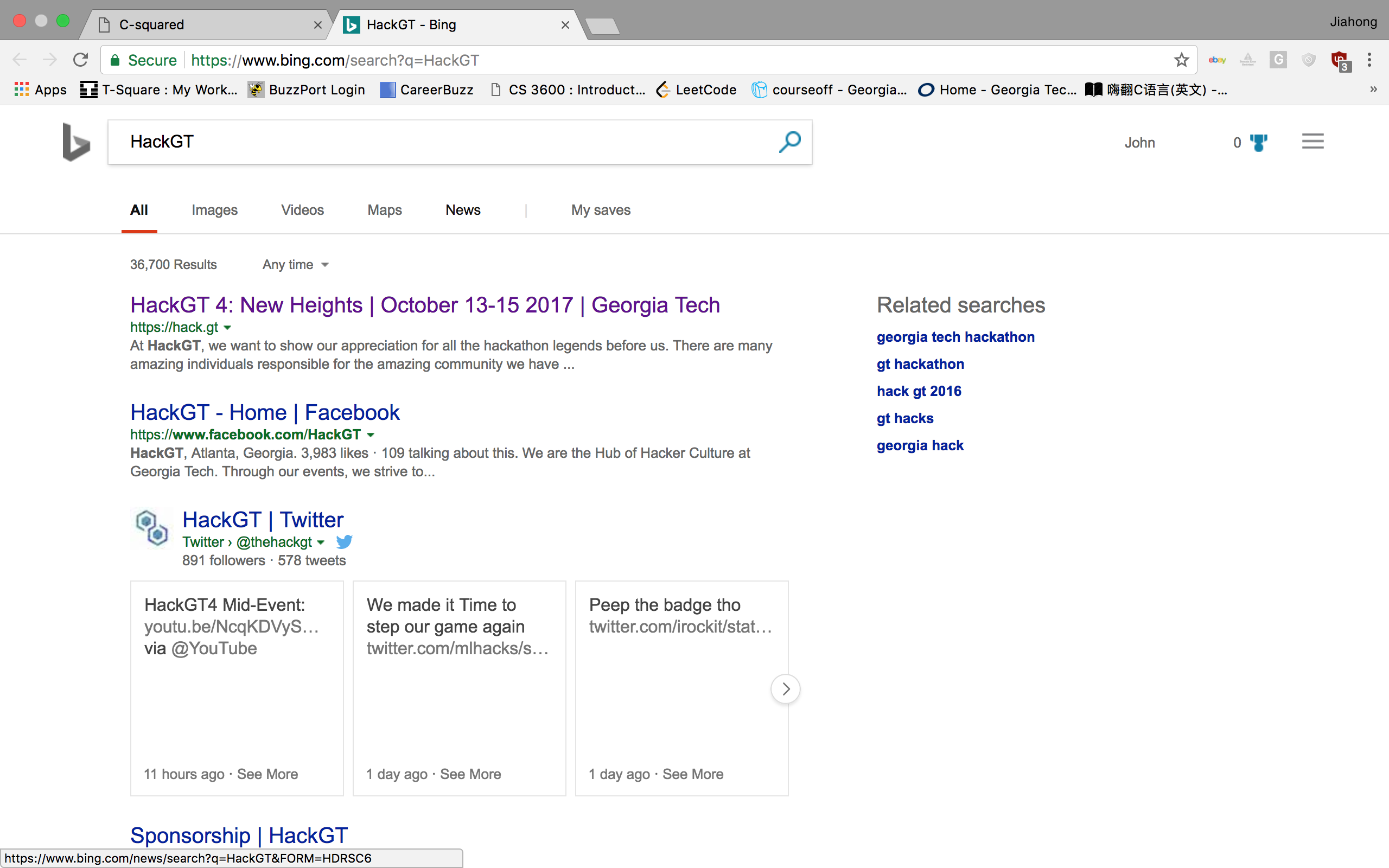Viewport: 1389px width, 868px height.
Task: Bookmark this page with the star icon
Action: pyautogui.click(x=1181, y=60)
